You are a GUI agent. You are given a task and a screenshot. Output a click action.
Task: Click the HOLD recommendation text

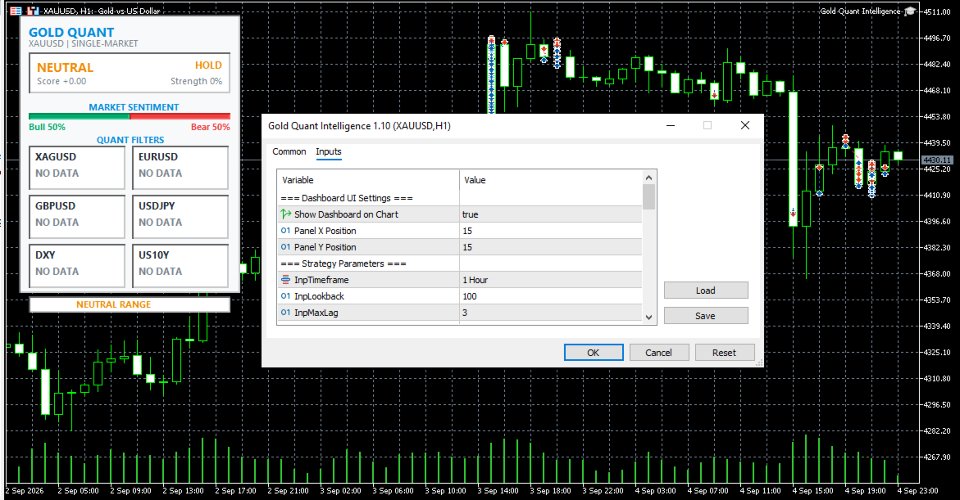[208, 65]
